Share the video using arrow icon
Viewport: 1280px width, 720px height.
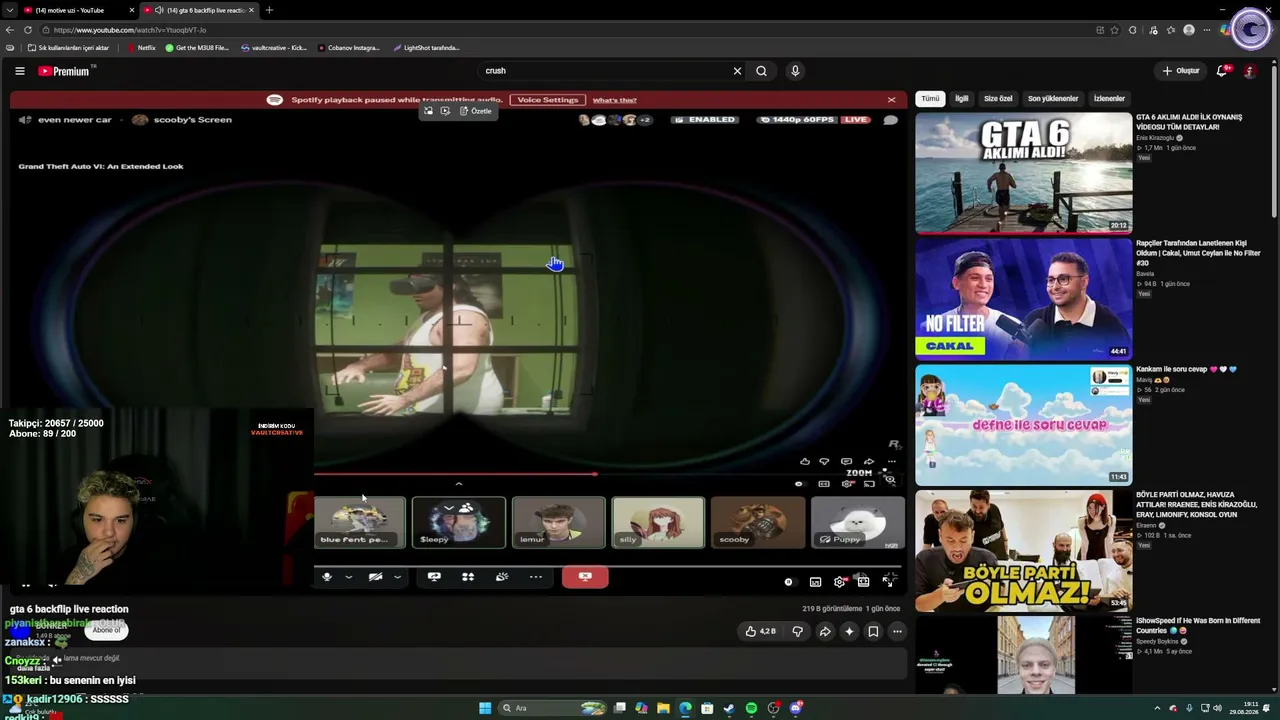[825, 632]
